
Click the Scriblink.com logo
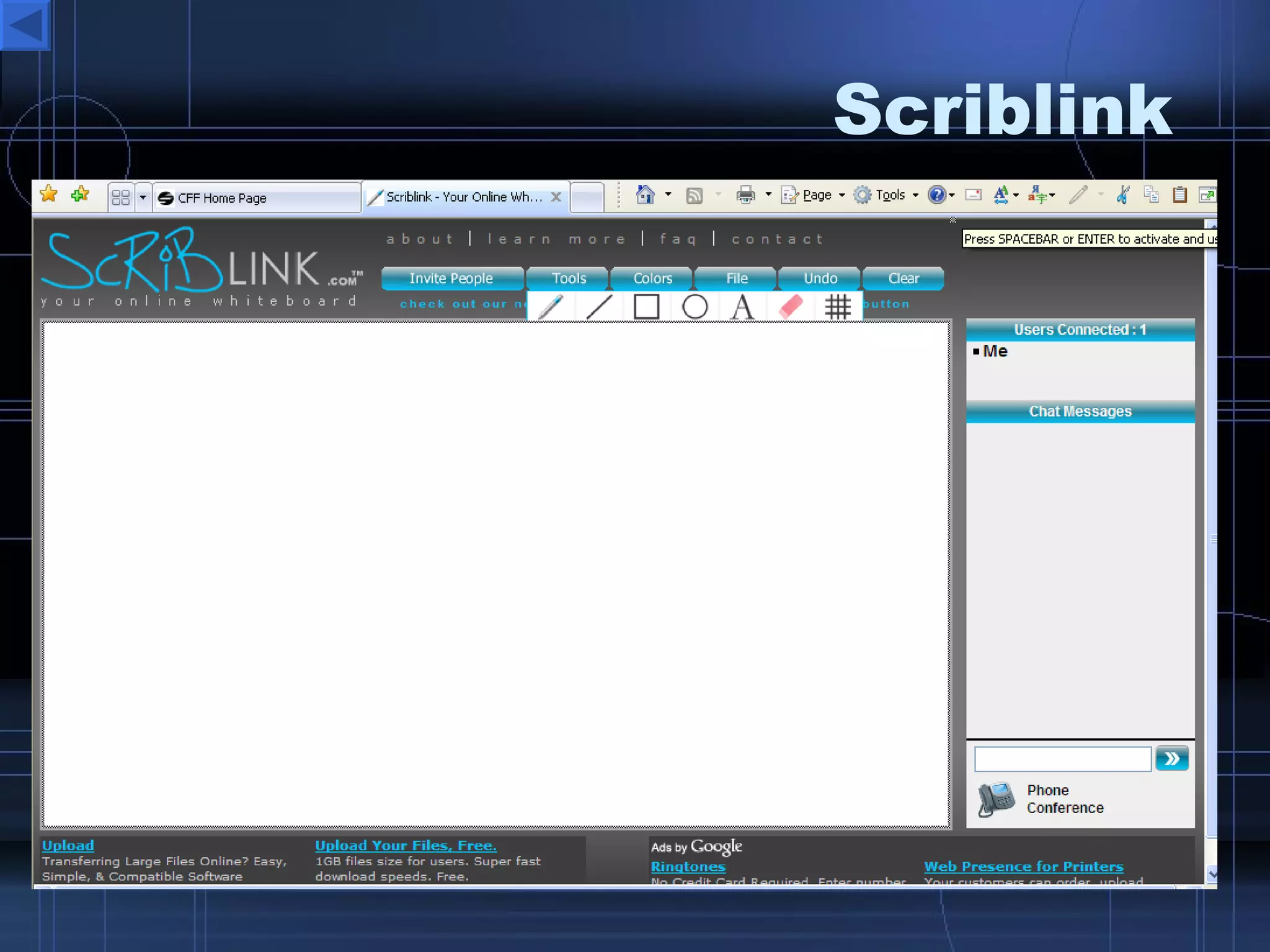point(202,268)
